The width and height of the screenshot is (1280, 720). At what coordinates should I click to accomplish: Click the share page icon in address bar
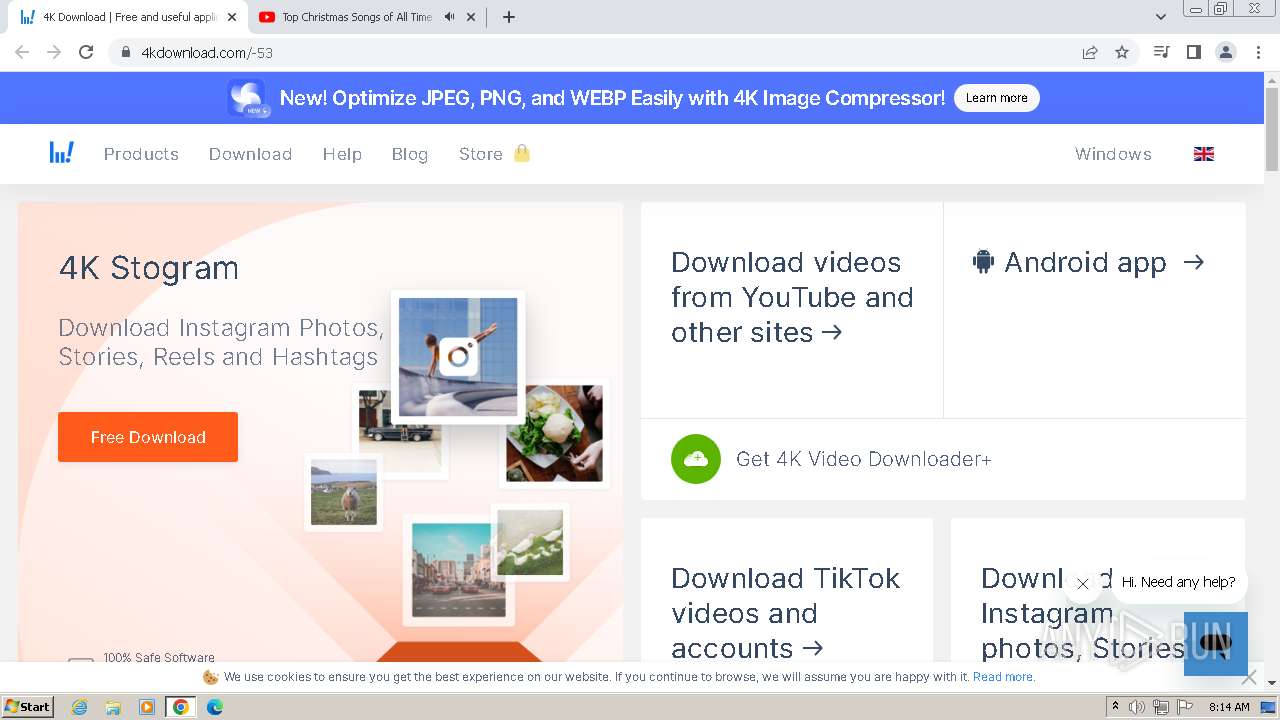tap(1090, 52)
